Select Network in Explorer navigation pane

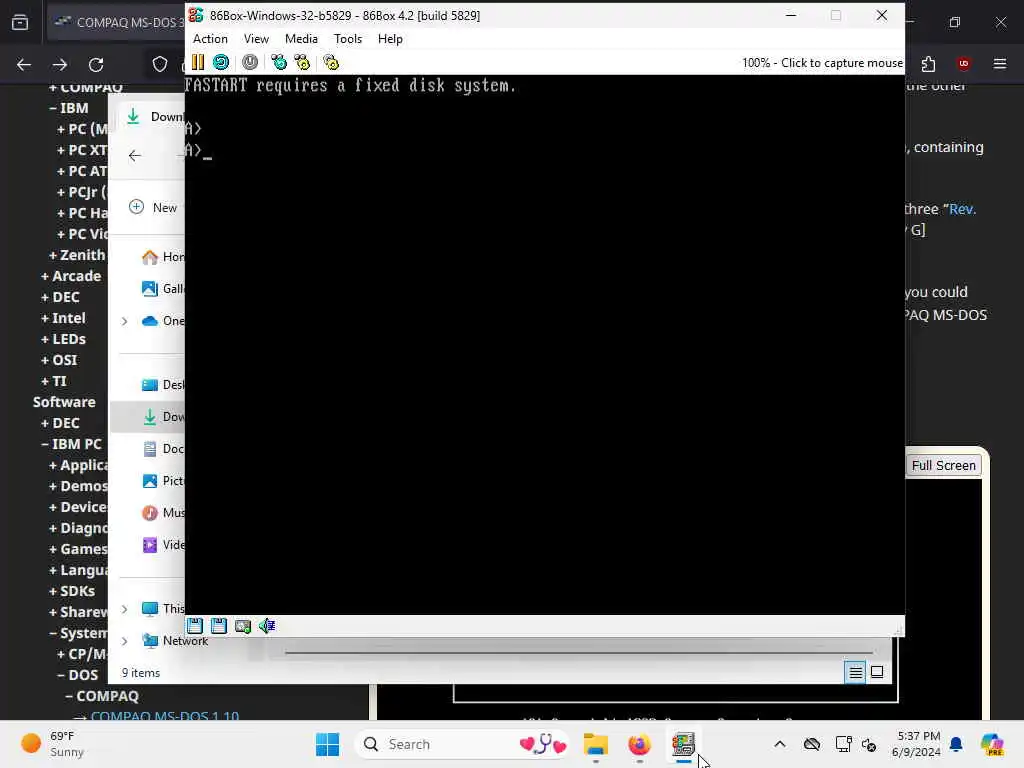(x=175, y=641)
